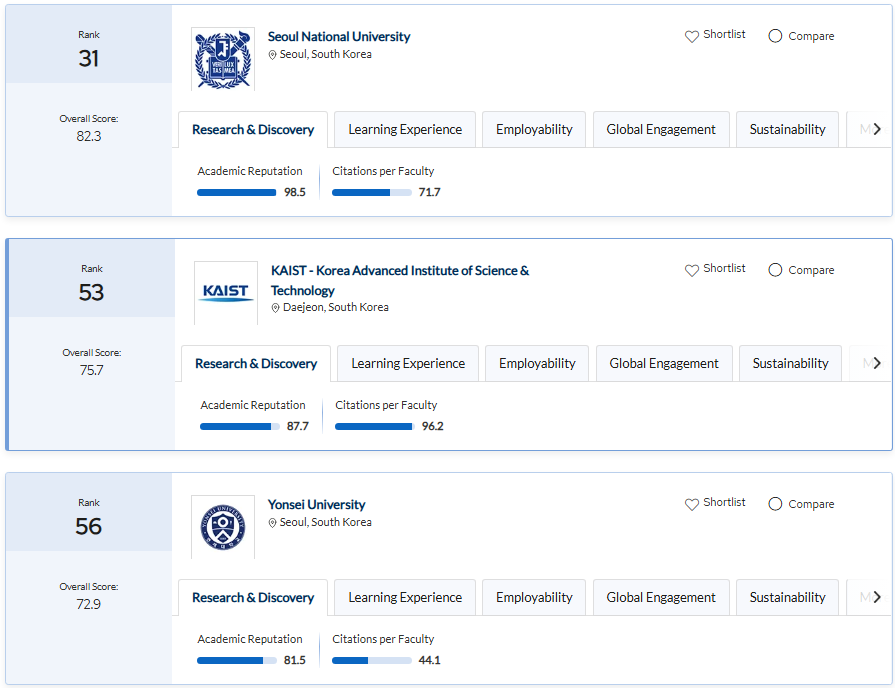Image resolution: width=895 pixels, height=688 pixels.
Task: Click location pin under Yonsei University
Action: (272, 523)
